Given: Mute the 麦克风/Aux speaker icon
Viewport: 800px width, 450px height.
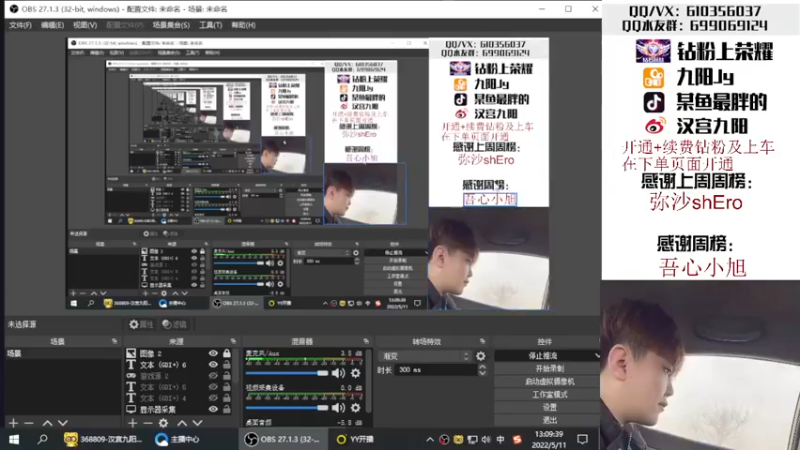Looking at the screenshot, I should pos(338,373).
